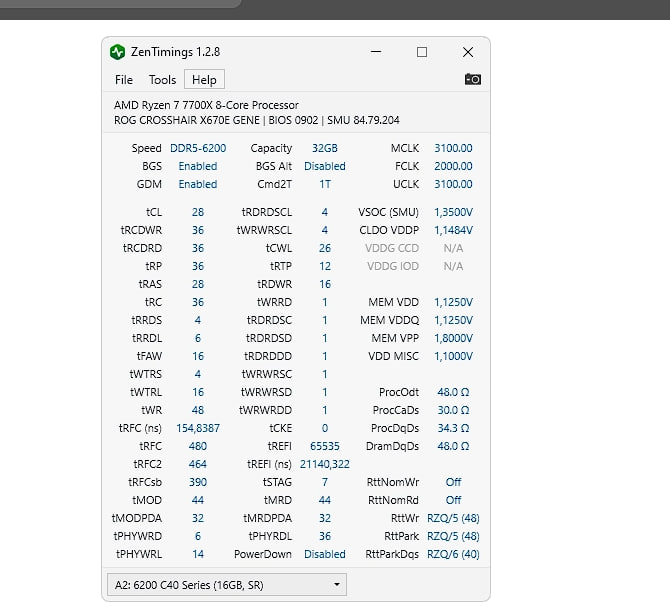Viewport: 670px width, 610px height.
Task: Click the ProcCaDs 30.0 Ω value
Action: coord(453,410)
